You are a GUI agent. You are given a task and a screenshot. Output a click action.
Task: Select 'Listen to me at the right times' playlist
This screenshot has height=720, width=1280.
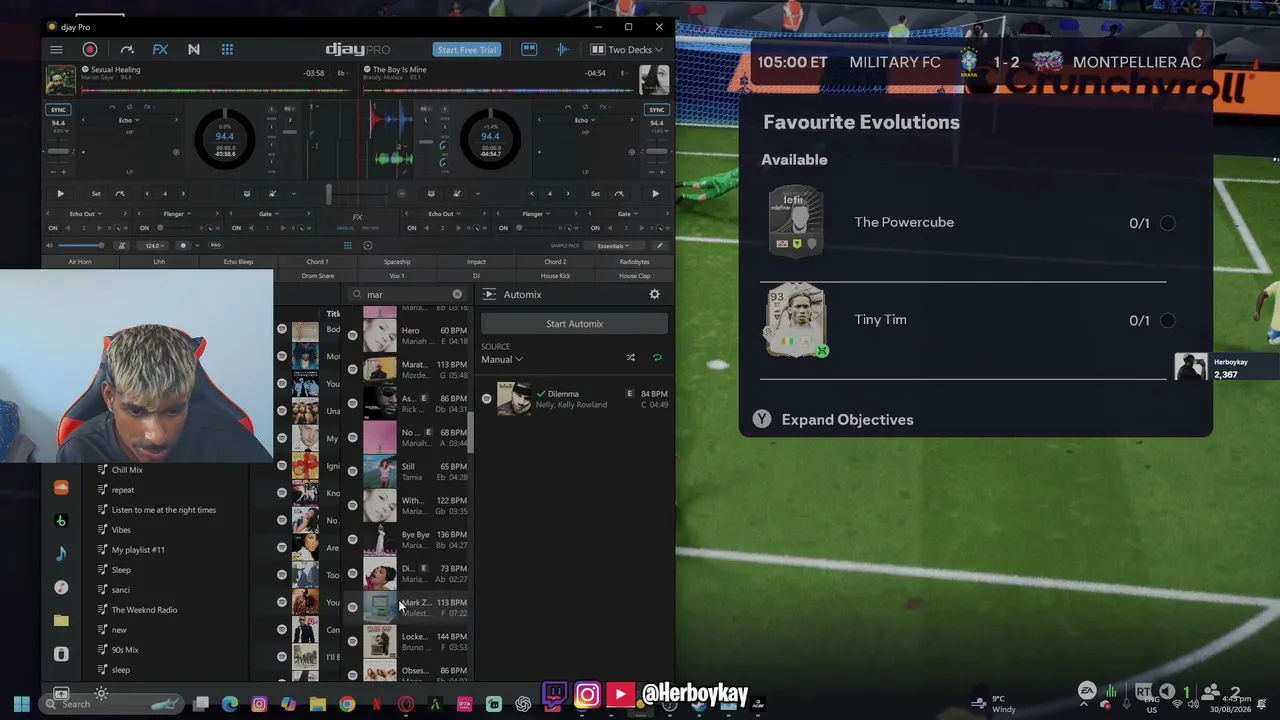(x=163, y=510)
